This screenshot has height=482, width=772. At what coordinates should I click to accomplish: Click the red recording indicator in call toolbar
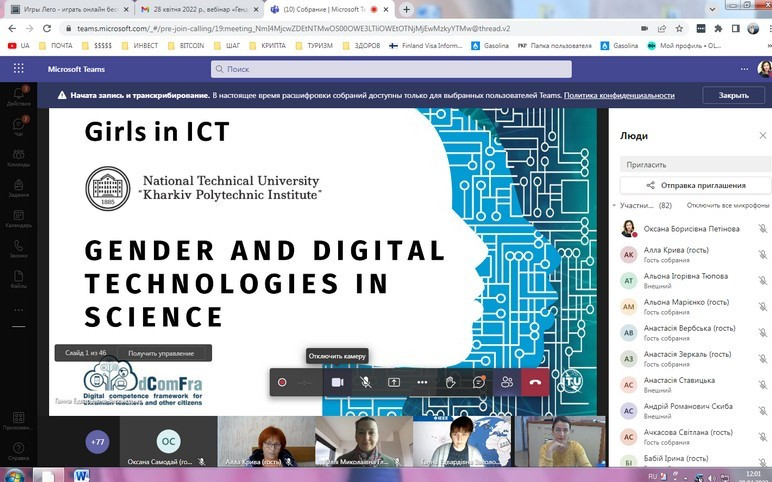click(x=282, y=382)
